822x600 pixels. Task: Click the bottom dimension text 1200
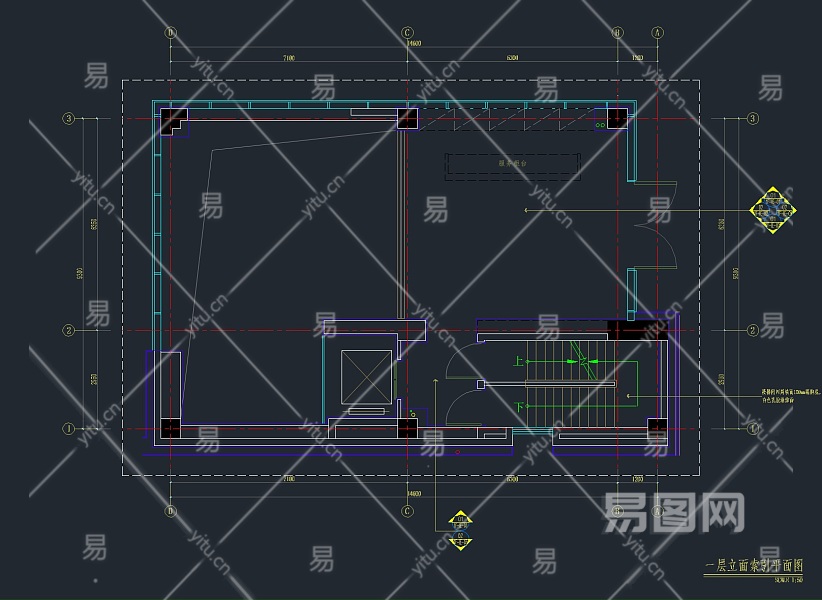click(x=637, y=479)
